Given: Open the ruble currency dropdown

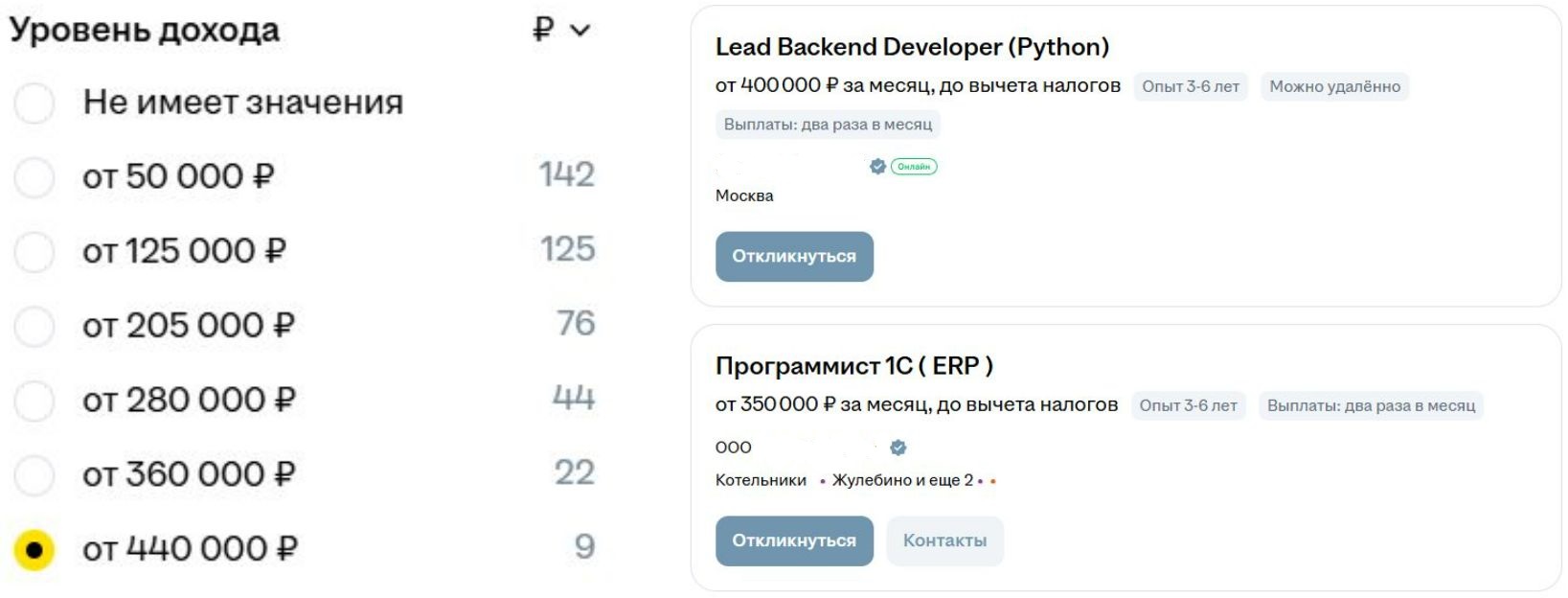Looking at the screenshot, I should 561,30.
